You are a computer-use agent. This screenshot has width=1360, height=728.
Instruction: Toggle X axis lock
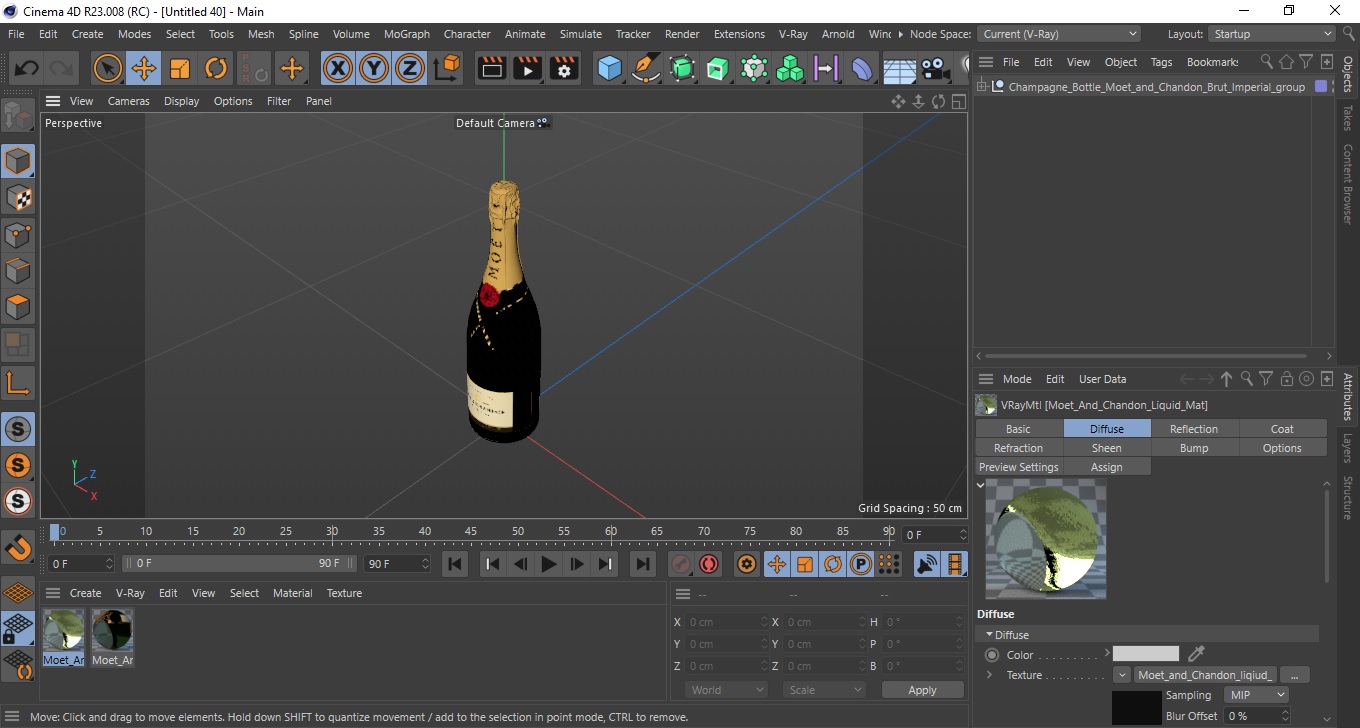(x=339, y=69)
